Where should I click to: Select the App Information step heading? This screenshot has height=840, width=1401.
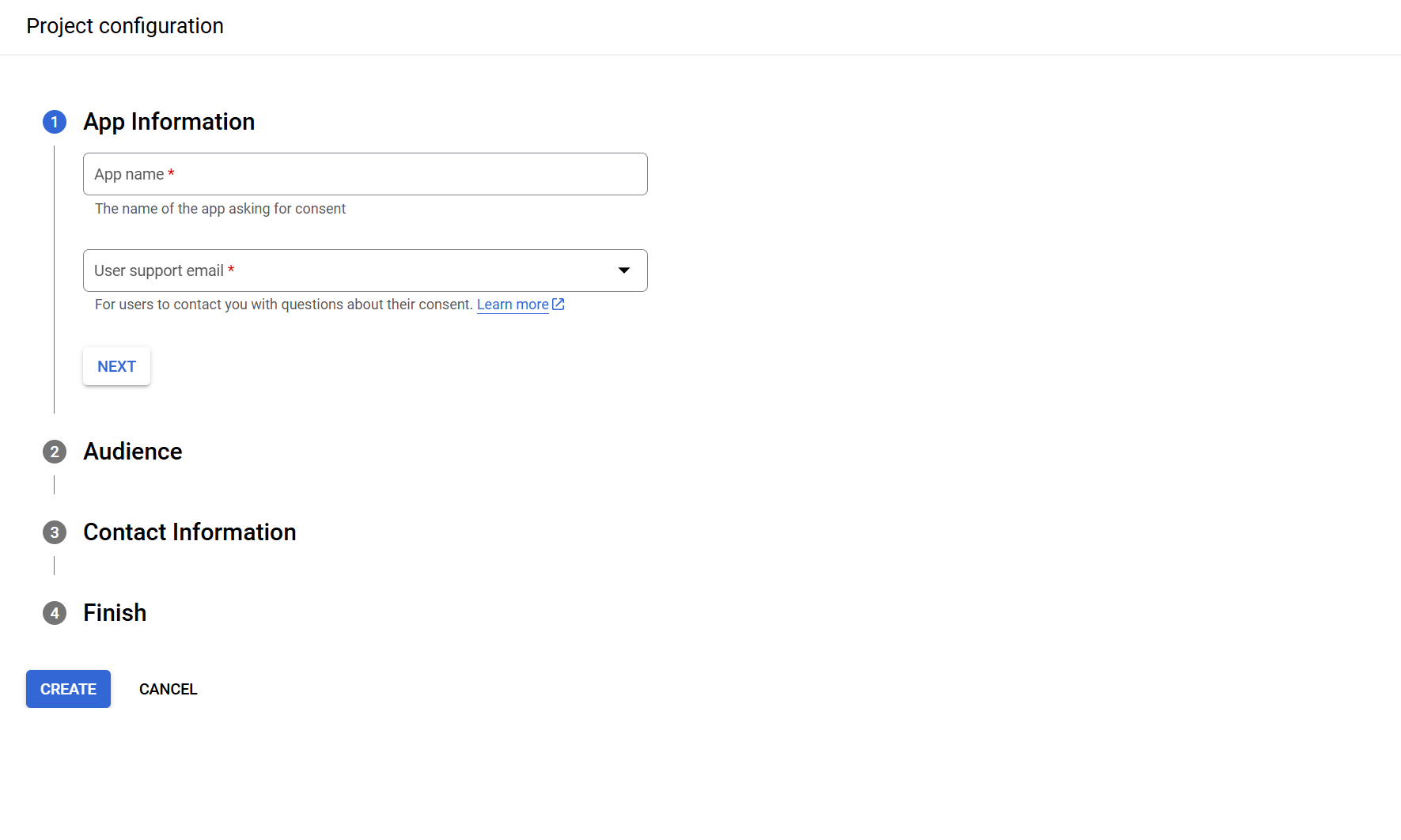(x=168, y=122)
